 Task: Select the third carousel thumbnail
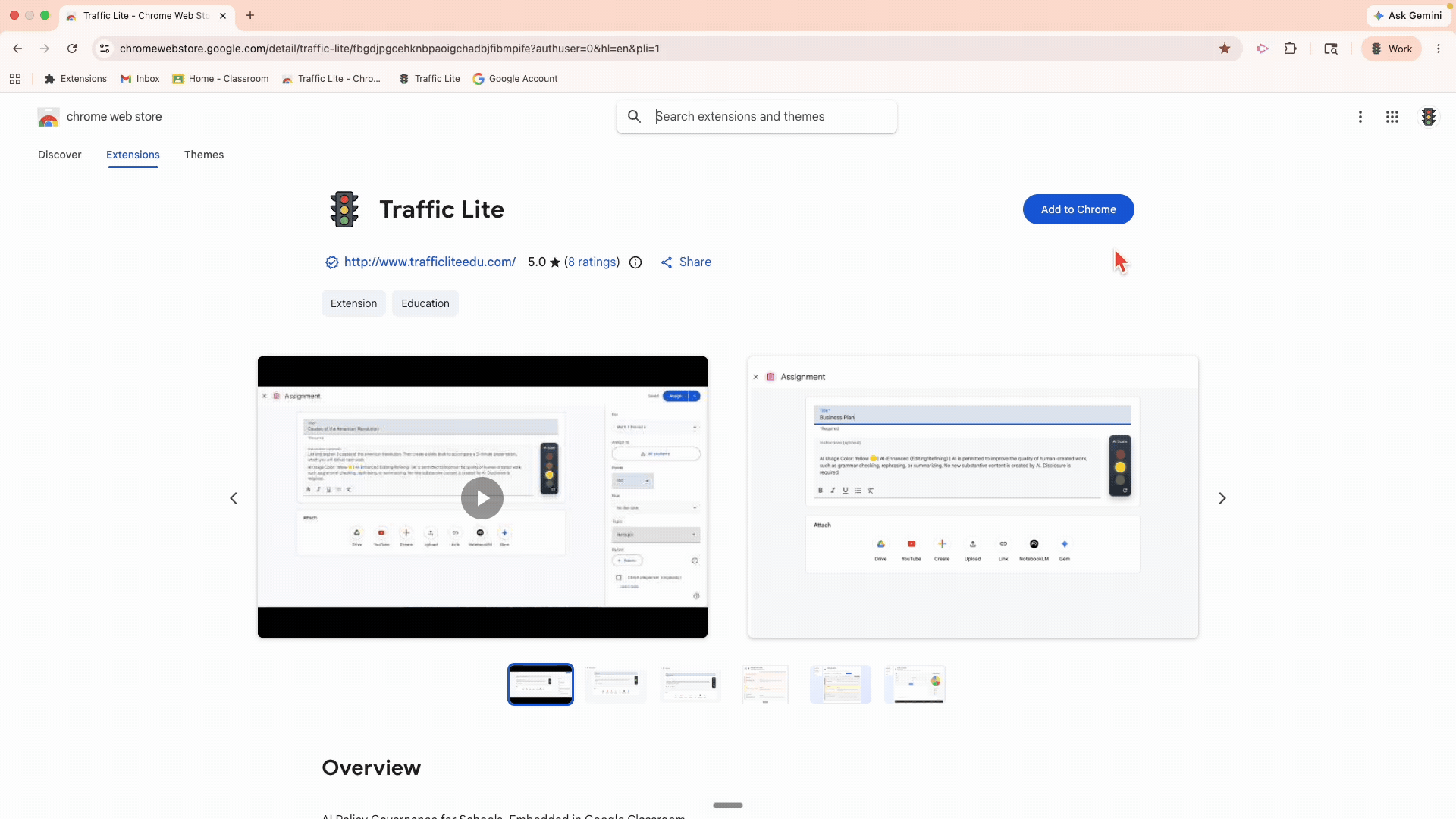point(691,684)
